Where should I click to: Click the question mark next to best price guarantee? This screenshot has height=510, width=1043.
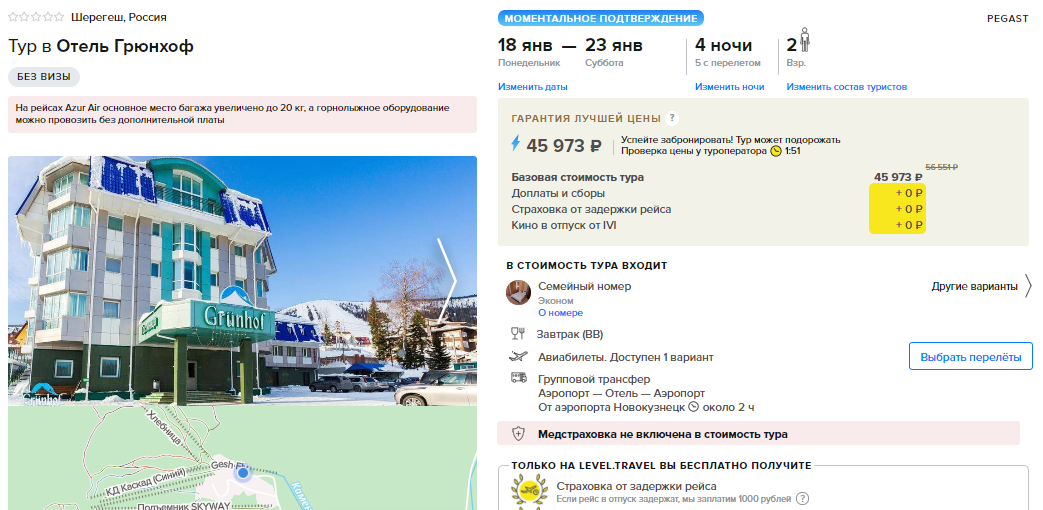[x=672, y=118]
